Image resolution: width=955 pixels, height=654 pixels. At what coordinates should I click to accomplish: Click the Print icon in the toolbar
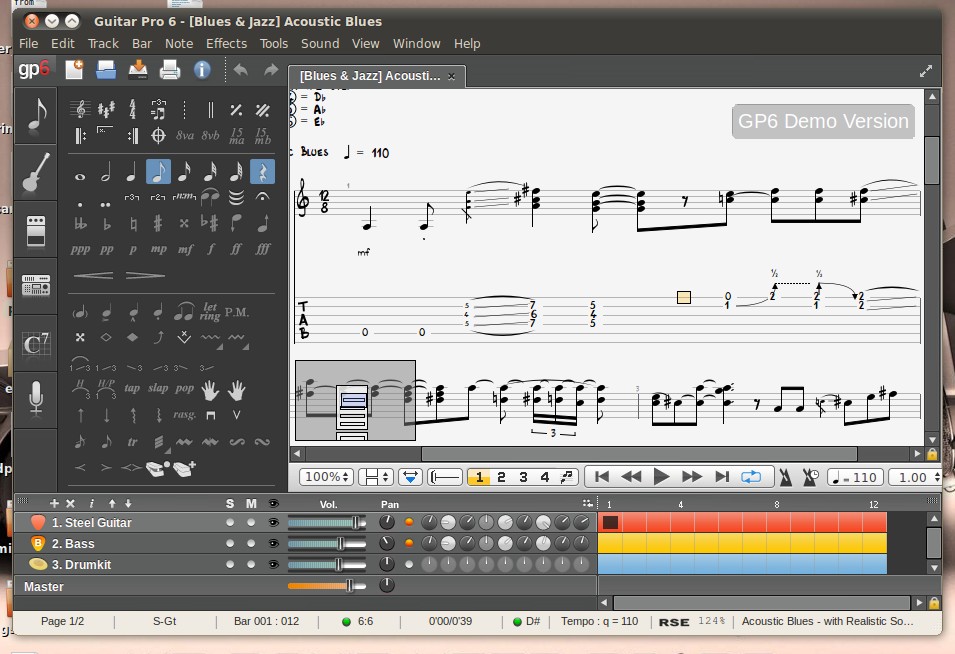[x=169, y=69]
